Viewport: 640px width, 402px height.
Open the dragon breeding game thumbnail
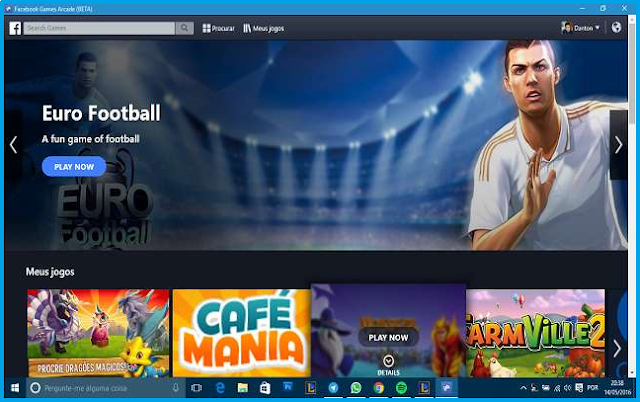pyautogui.click(x=98, y=333)
